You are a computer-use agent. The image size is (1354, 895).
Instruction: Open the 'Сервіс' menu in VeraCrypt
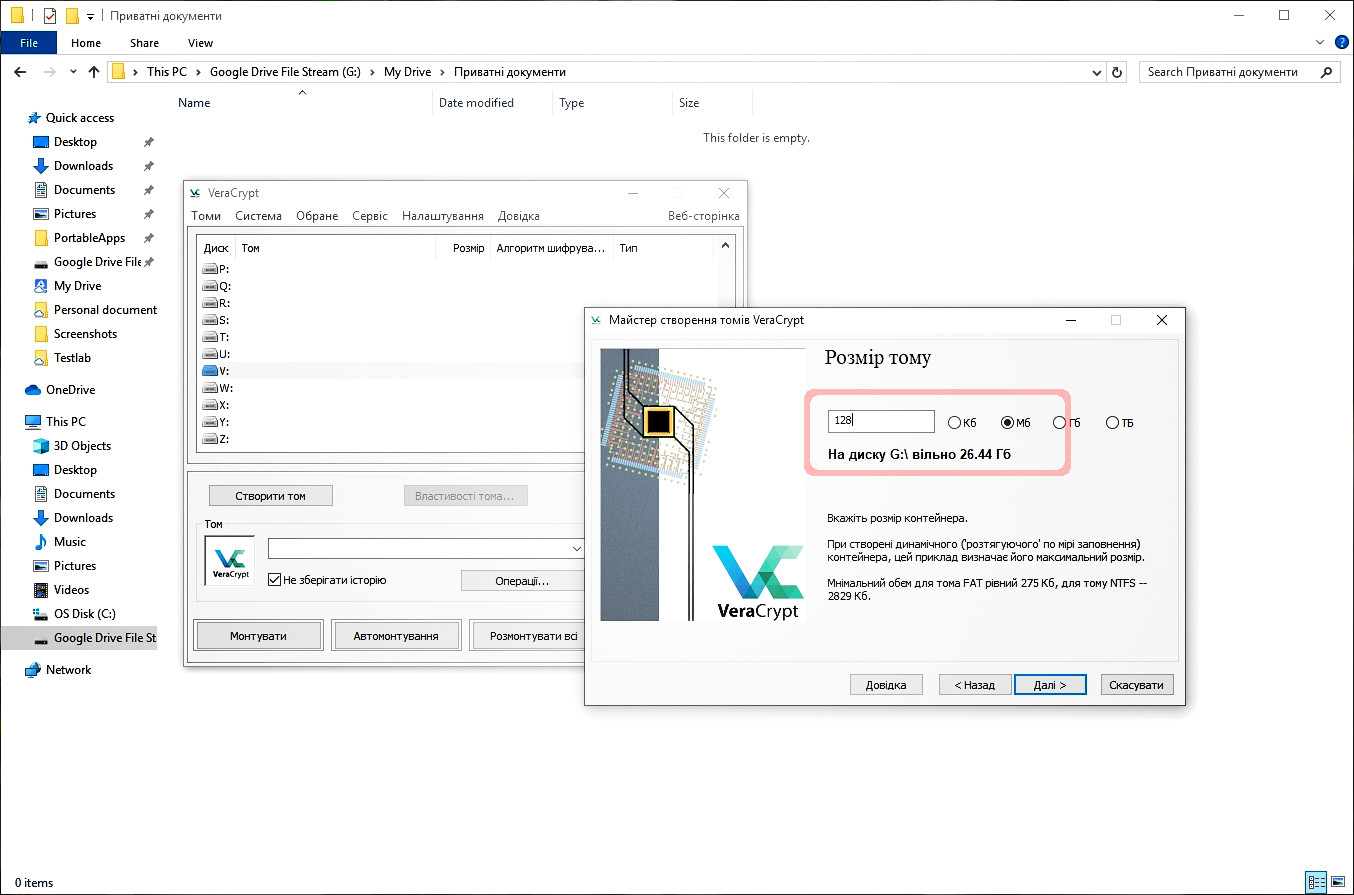click(370, 216)
